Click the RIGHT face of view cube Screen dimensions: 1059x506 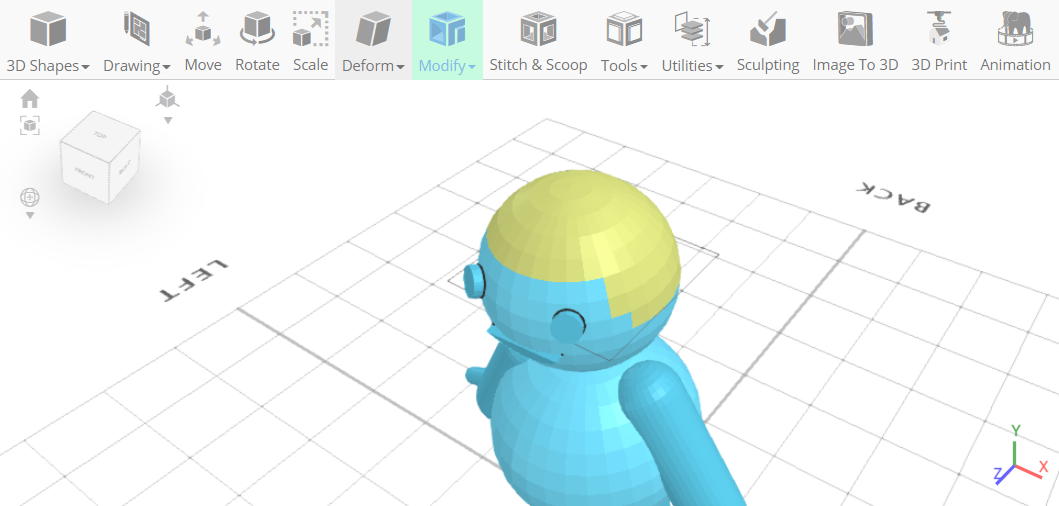tap(124, 168)
